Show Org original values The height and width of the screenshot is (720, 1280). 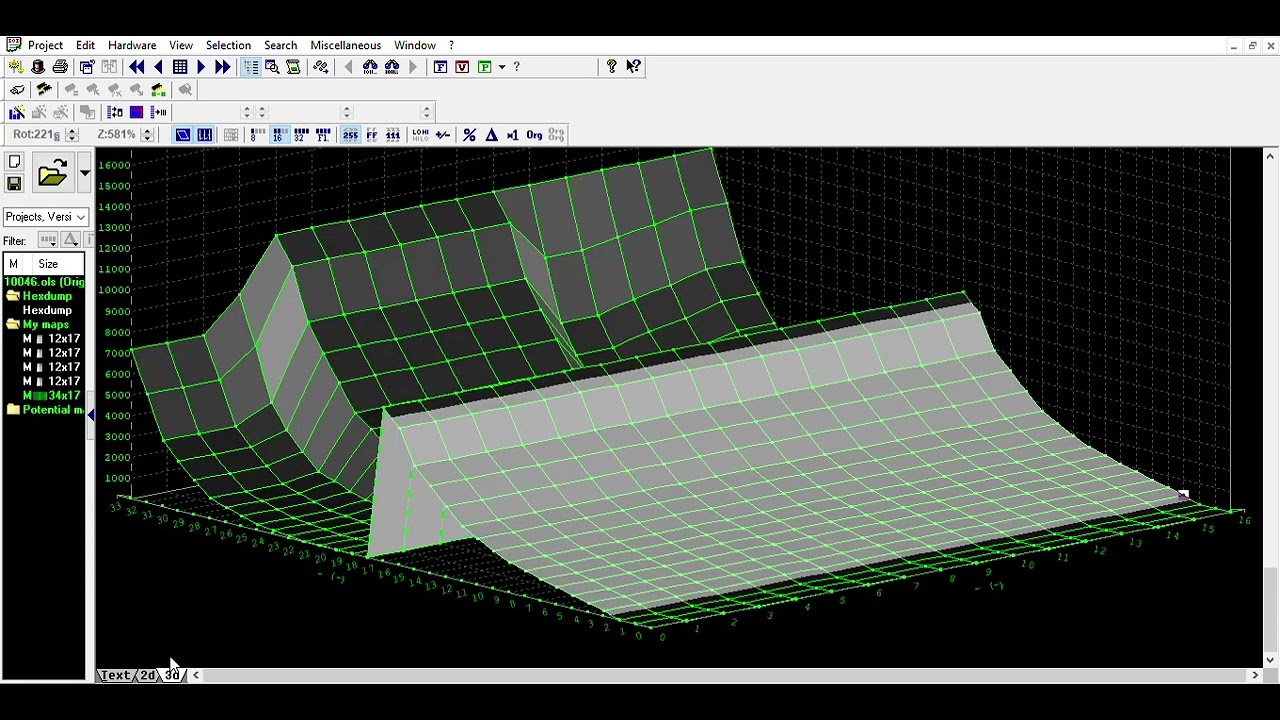pos(534,135)
